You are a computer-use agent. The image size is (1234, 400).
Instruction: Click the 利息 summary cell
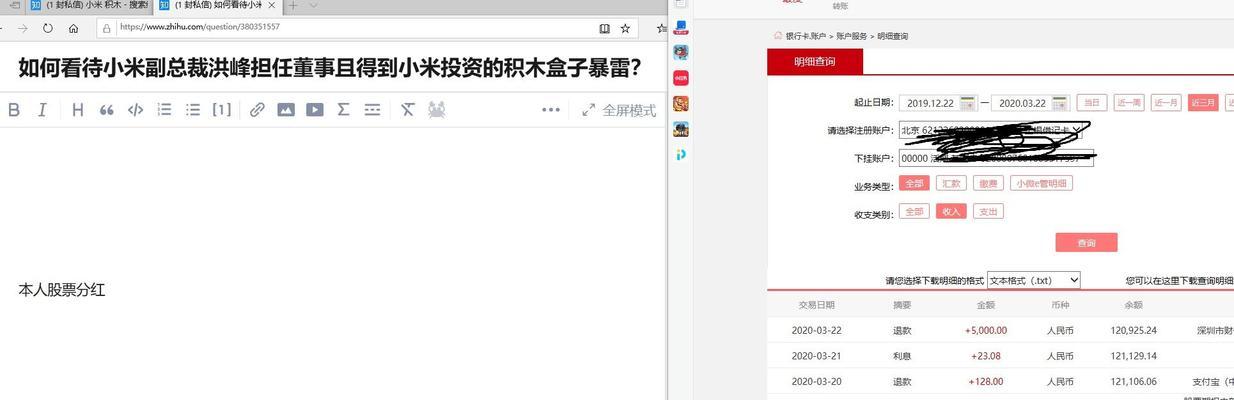point(902,356)
